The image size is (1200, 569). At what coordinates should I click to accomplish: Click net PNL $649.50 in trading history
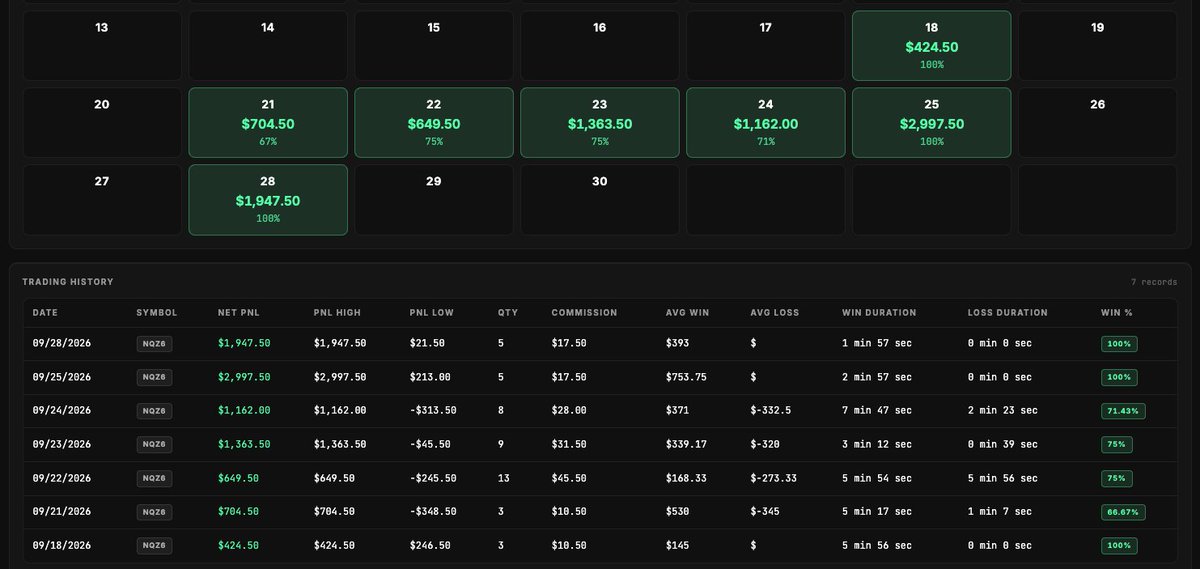pyautogui.click(x=238, y=478)
